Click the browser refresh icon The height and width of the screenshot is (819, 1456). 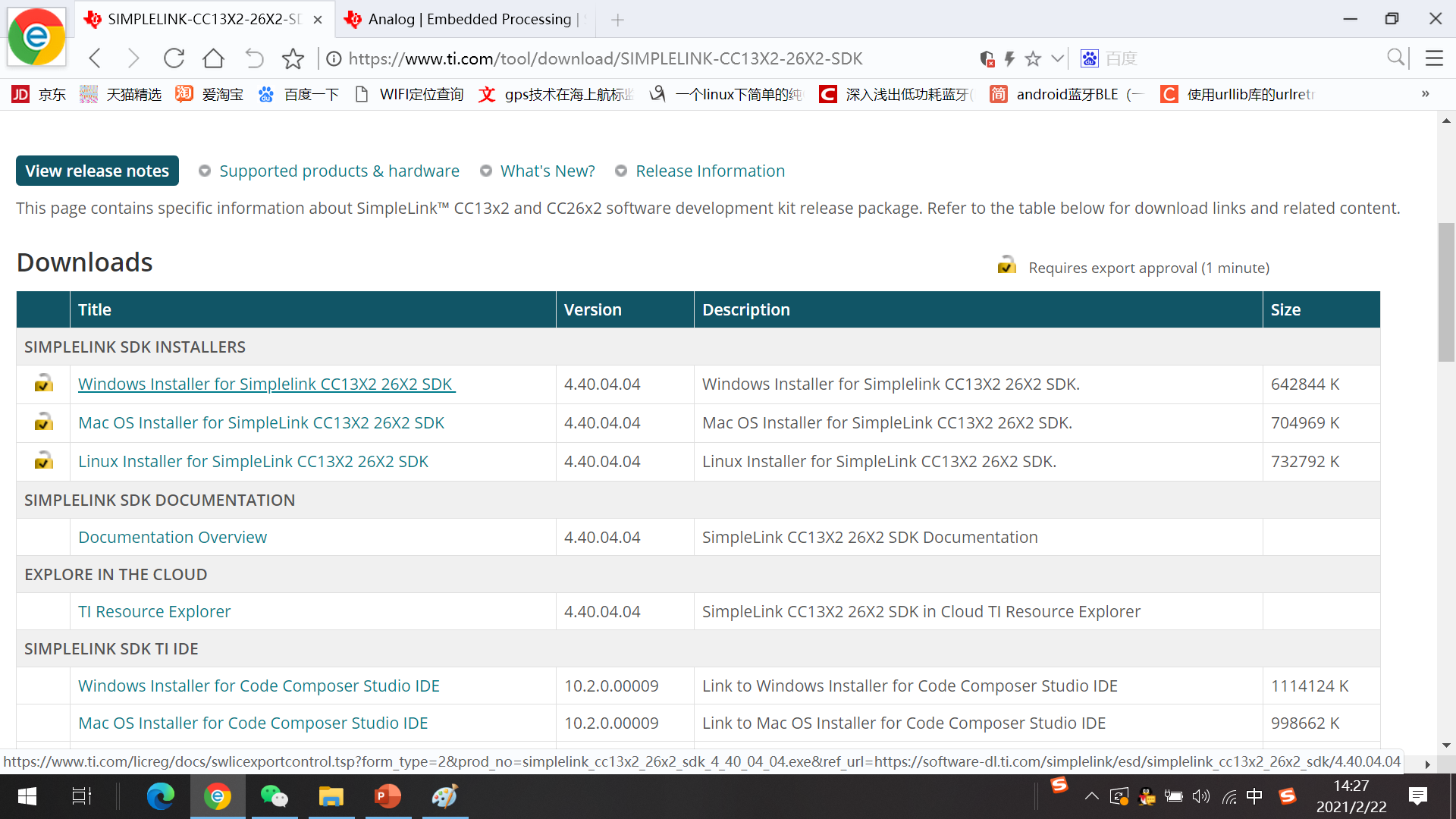[x=174, y=58]
